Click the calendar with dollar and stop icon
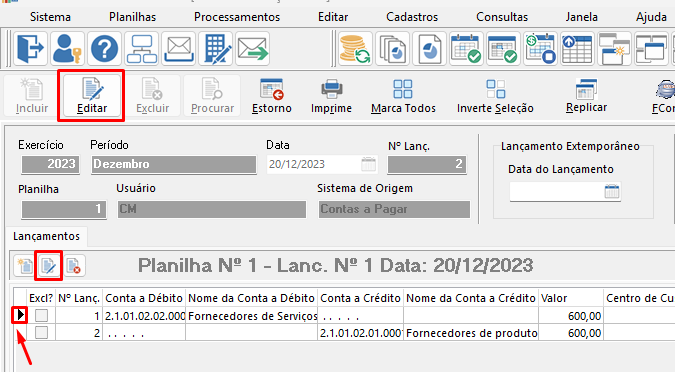Screen dimensions: 675x372 point(540,49)
